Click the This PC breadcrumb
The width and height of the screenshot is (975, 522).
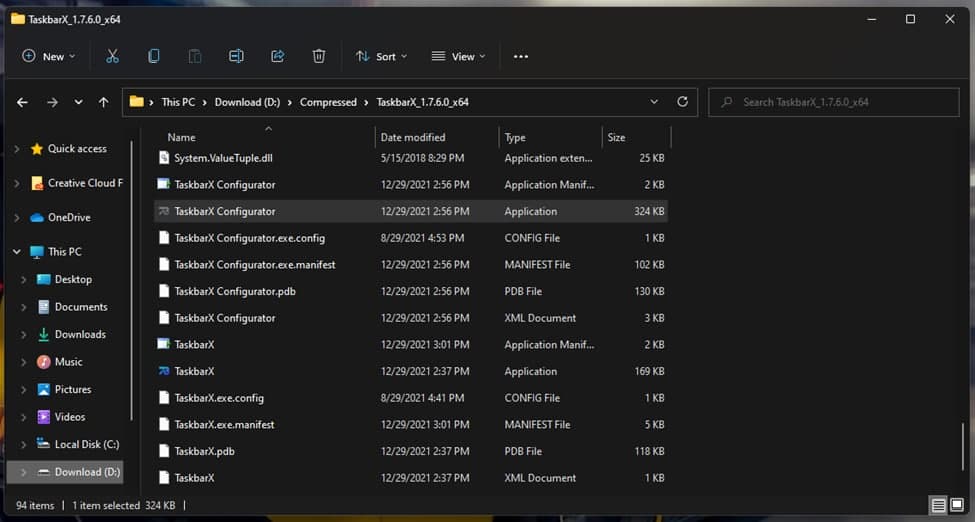[x=178, y=102]
